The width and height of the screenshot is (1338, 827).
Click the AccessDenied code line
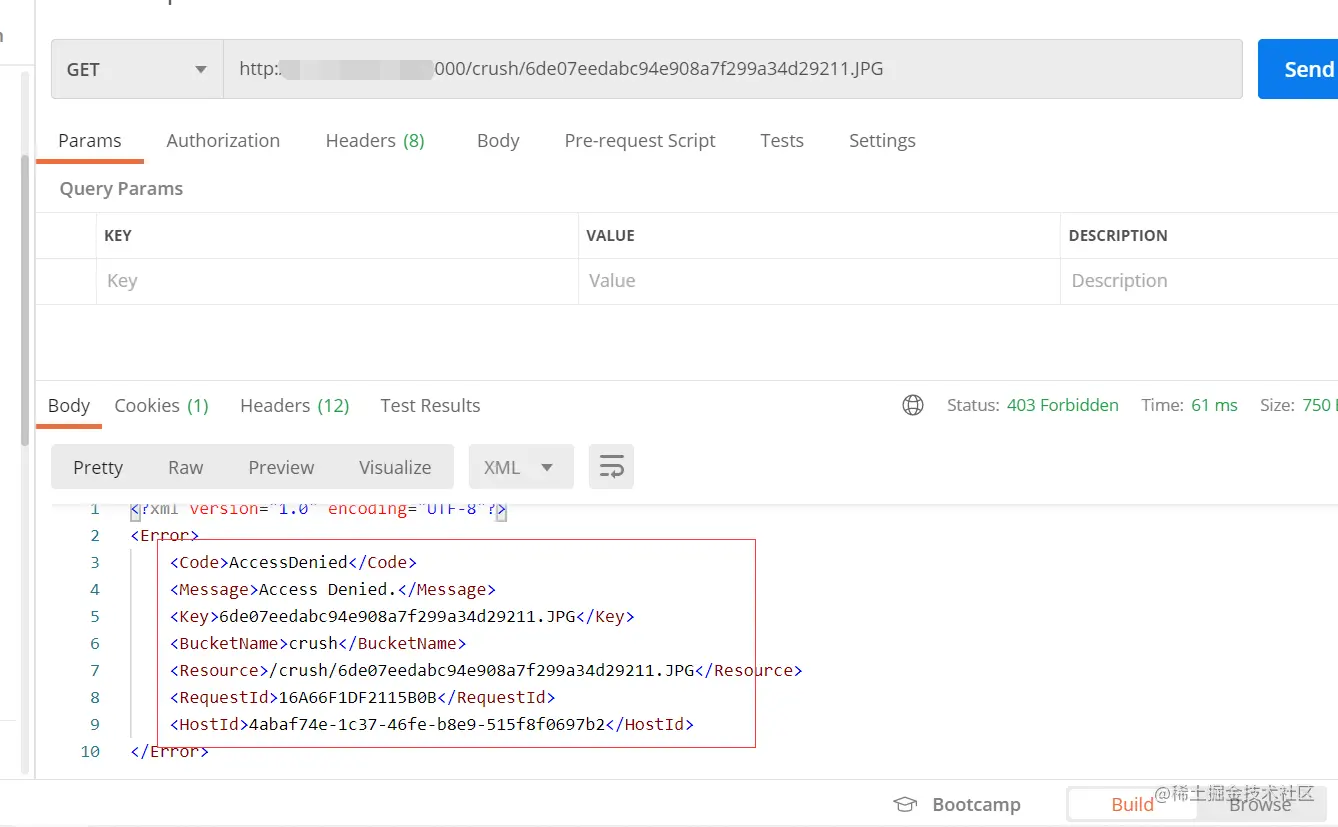293,562
